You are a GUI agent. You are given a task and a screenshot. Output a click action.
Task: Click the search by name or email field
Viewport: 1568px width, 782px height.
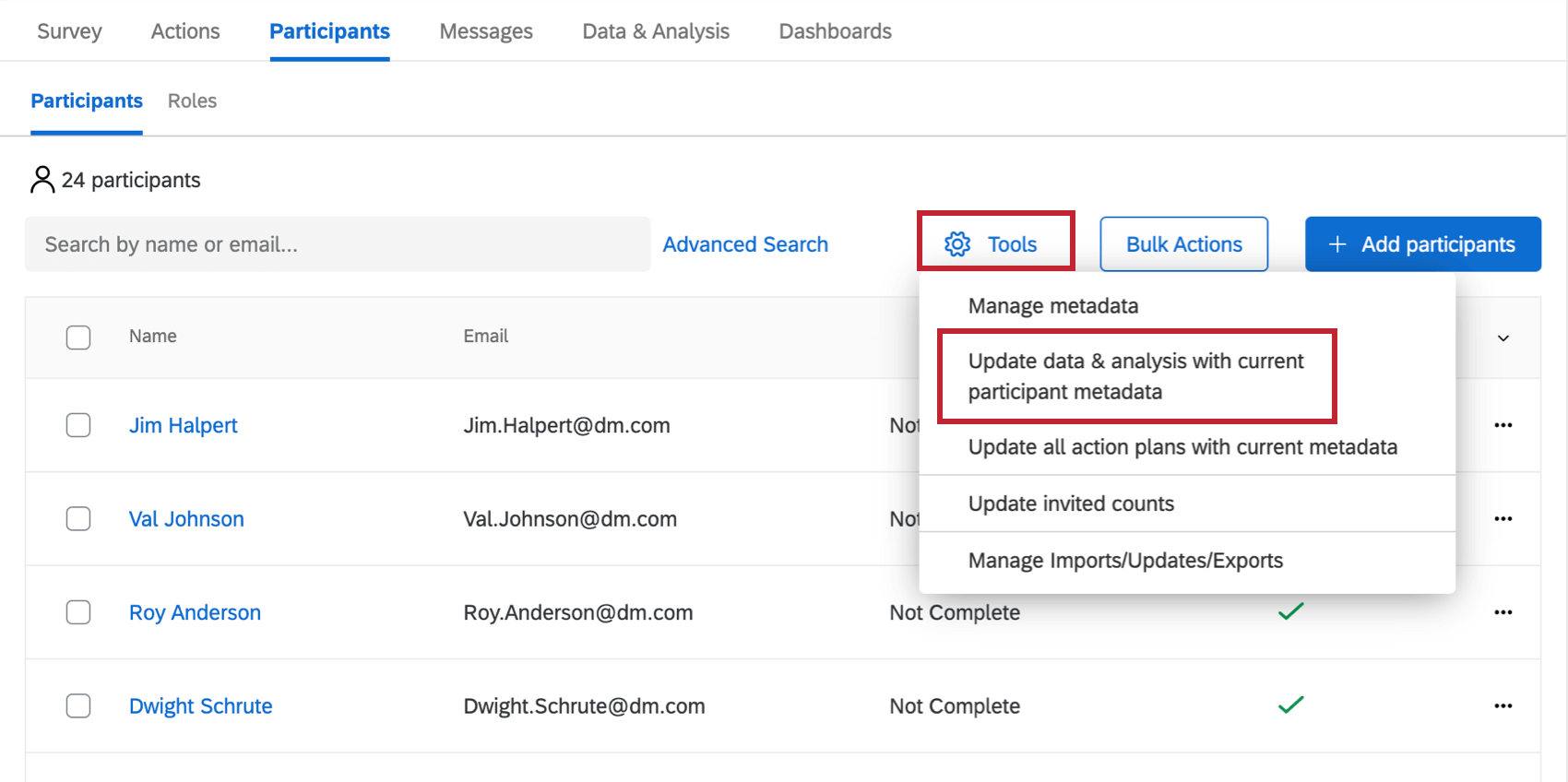338,244
